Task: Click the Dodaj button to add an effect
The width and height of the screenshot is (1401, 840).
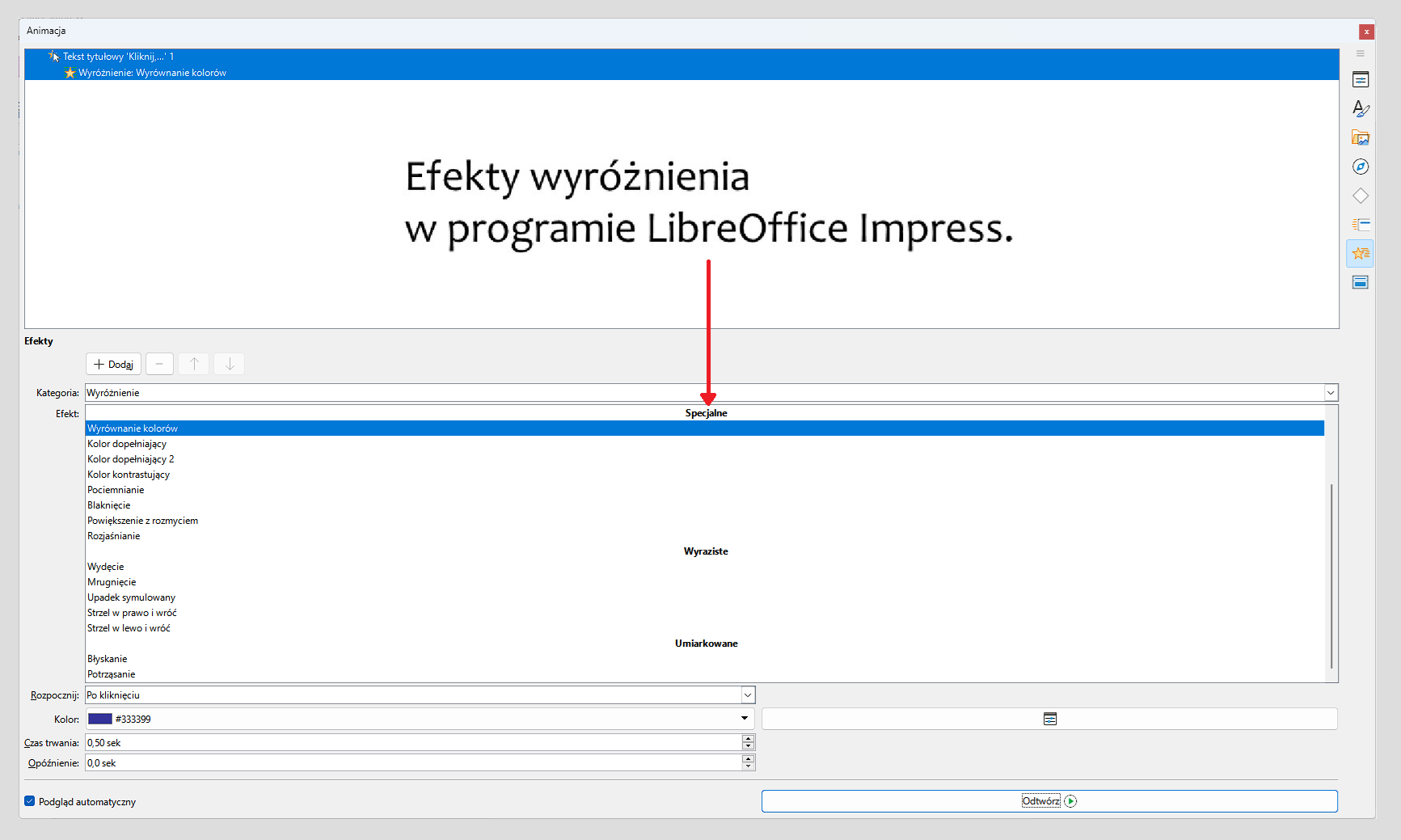Action: pos(112,364)
